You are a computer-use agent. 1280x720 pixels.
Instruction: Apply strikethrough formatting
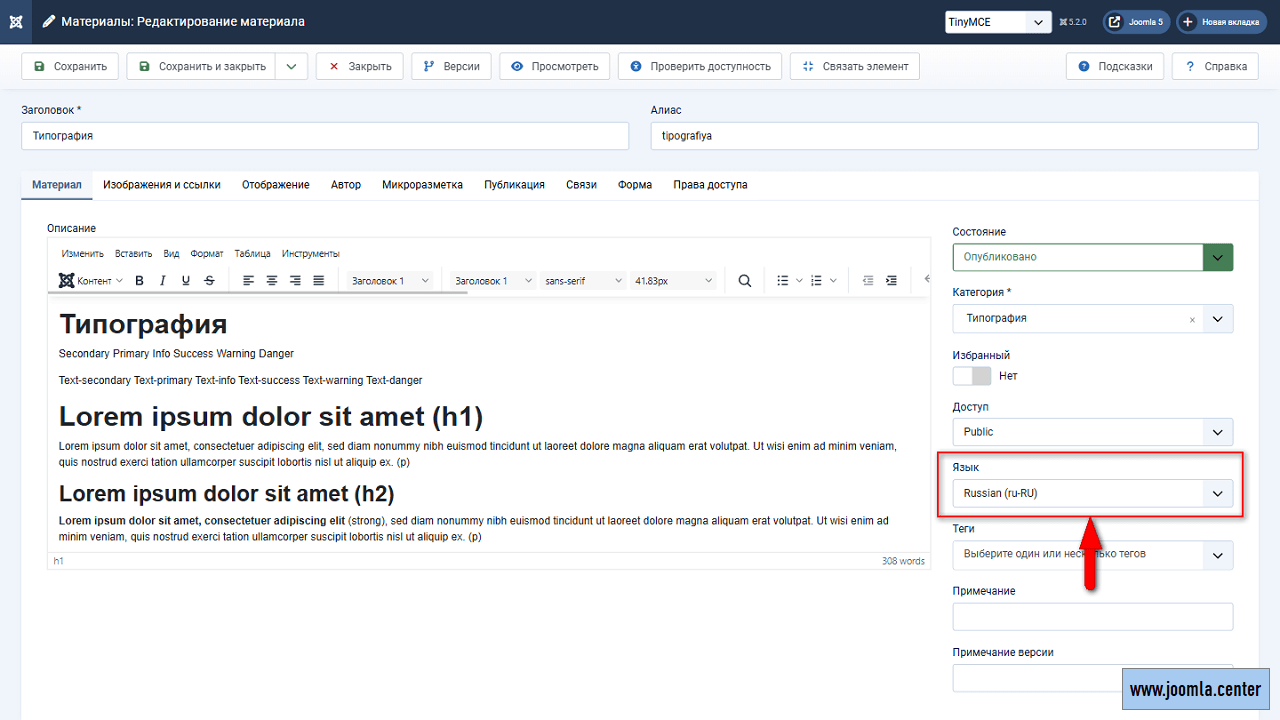point(209,281)
